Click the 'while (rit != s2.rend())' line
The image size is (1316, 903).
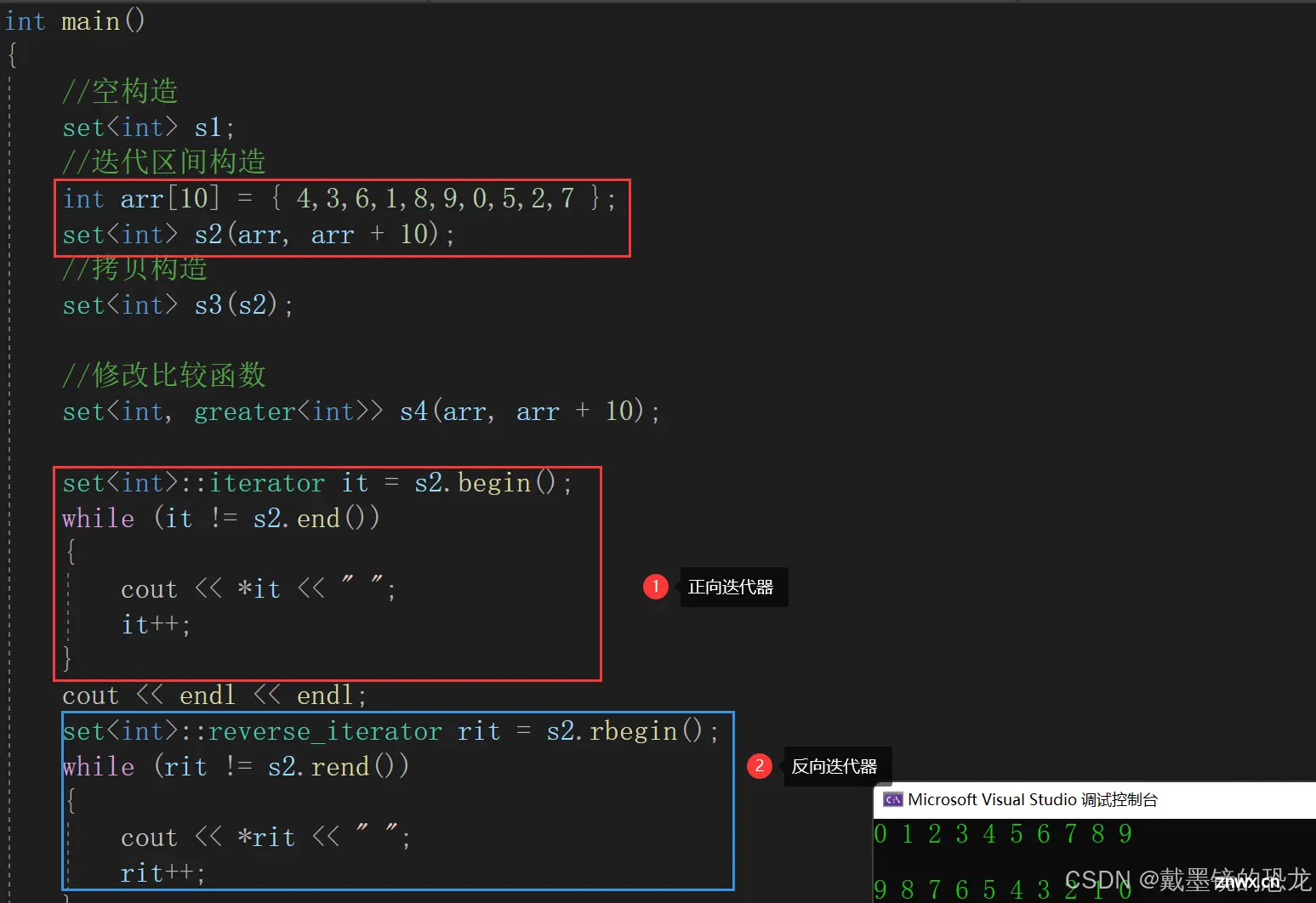point(236,767)
